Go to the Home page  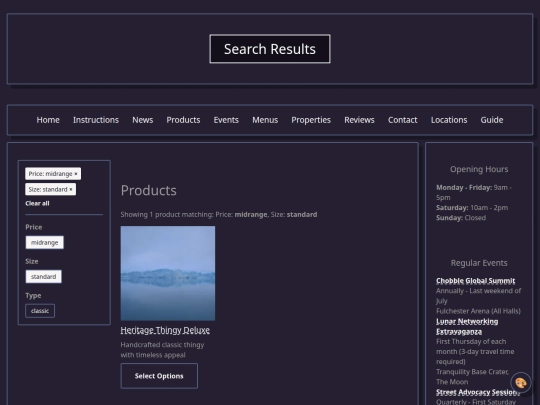48,120
